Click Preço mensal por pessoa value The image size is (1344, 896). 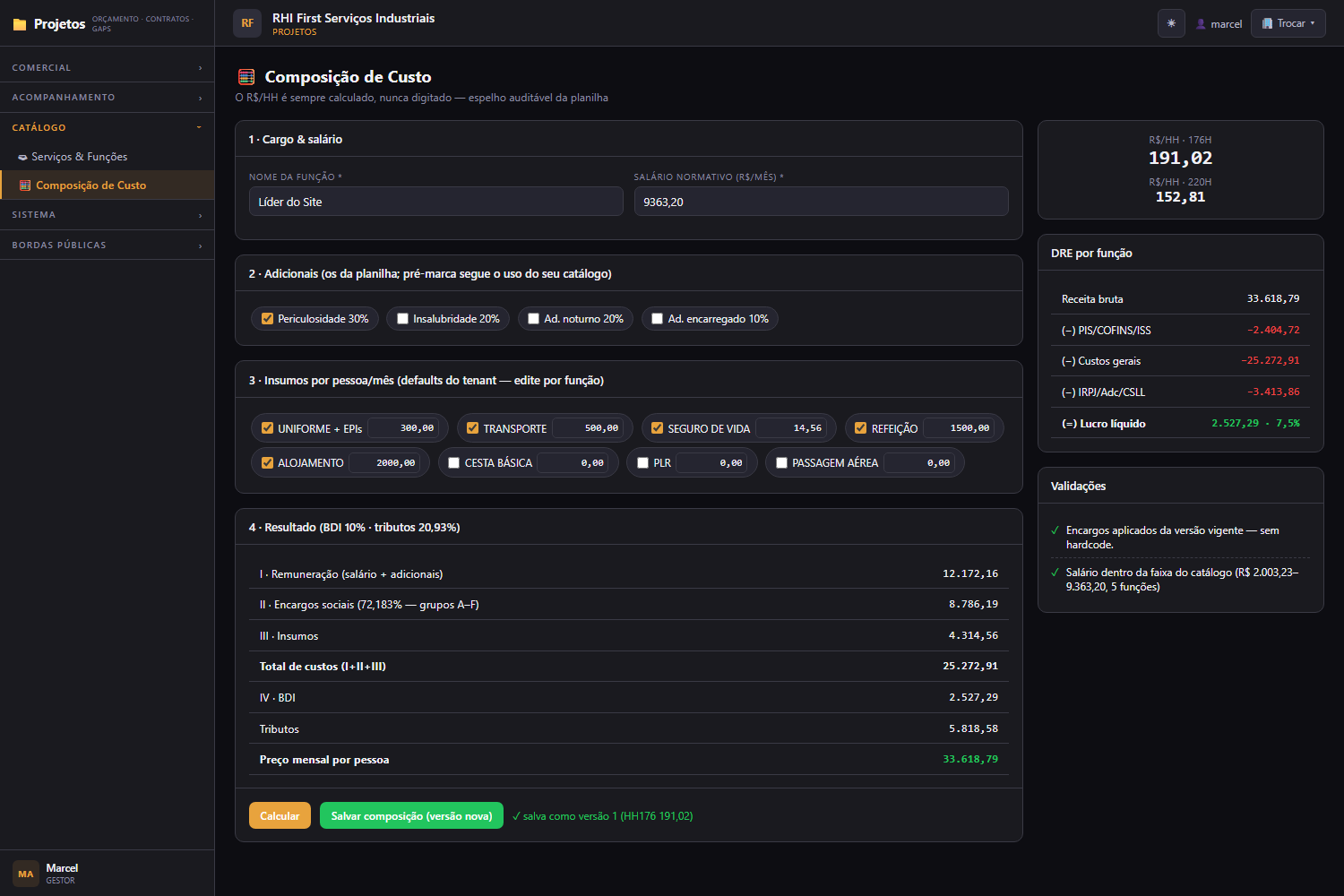coord(970,760)
